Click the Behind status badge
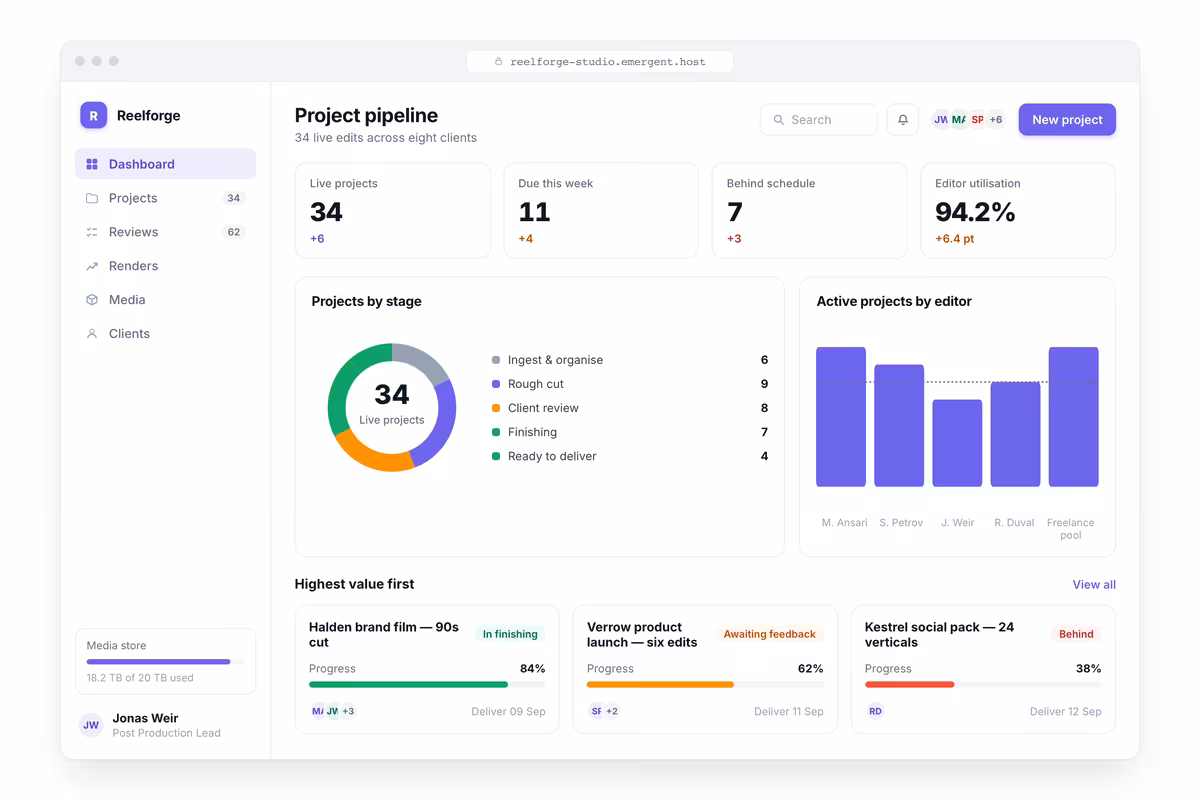Image resolution: width=1200 pixels, height=800 pixels. [x=1076, y=634]
